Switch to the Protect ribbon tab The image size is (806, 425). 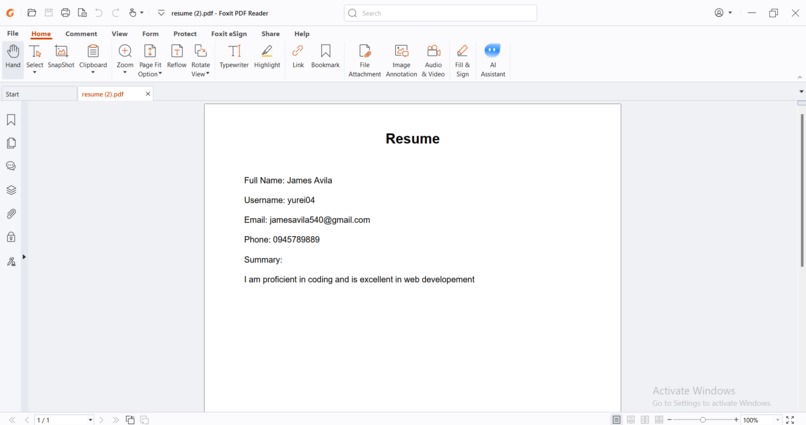(185, 33)
